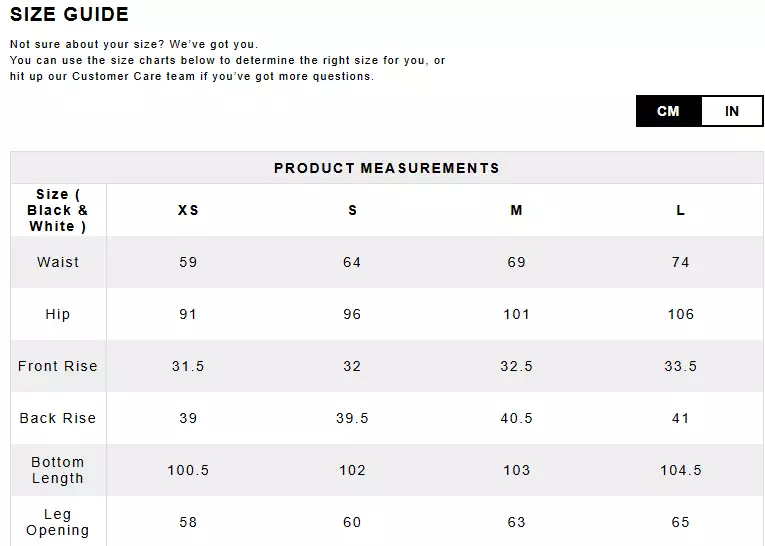The image size is (765, 546).
Task: Click the Size Guide heading
Action: pyautogui.click(x=69, y=15)
